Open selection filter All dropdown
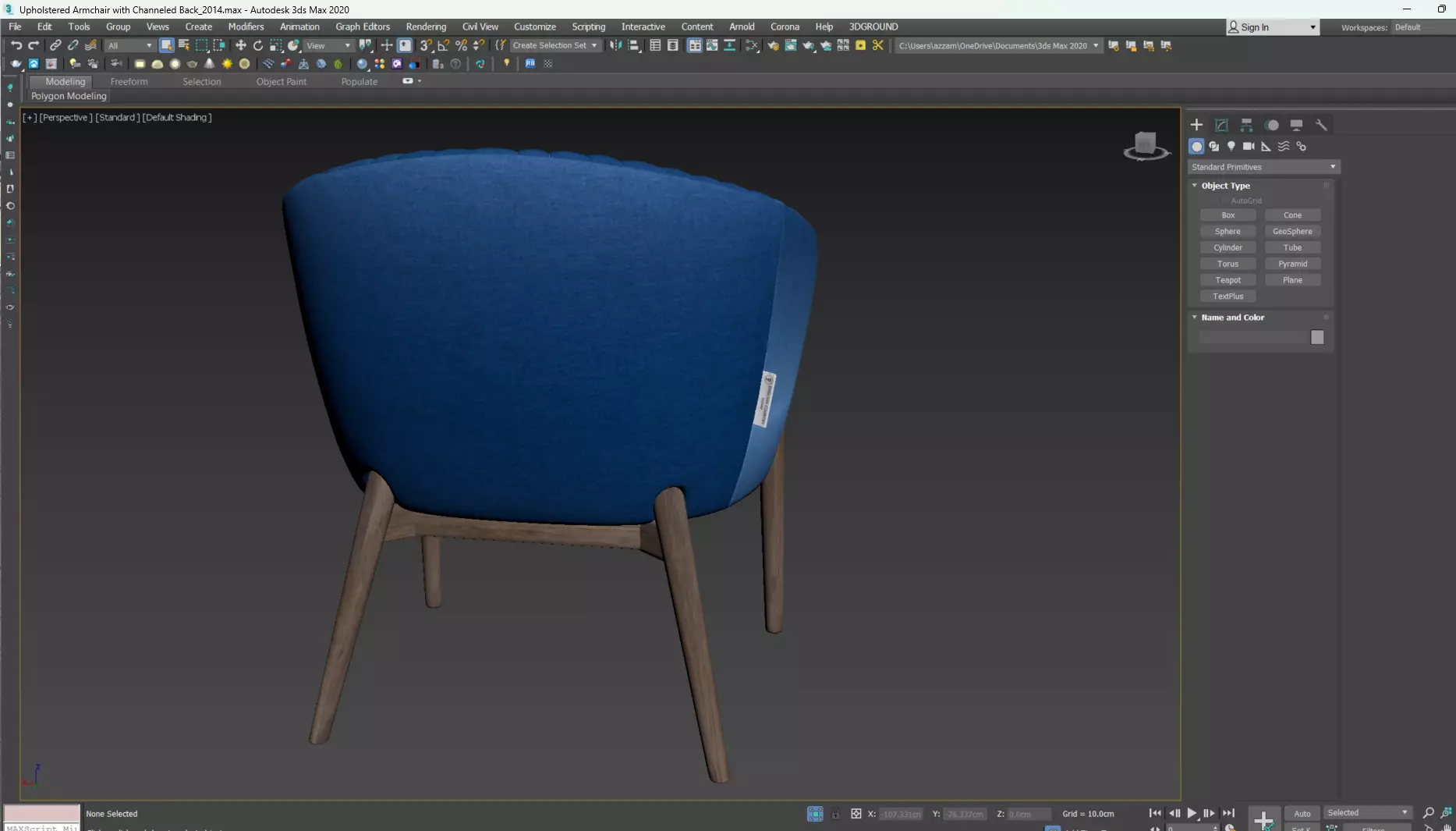 (129, 45)
